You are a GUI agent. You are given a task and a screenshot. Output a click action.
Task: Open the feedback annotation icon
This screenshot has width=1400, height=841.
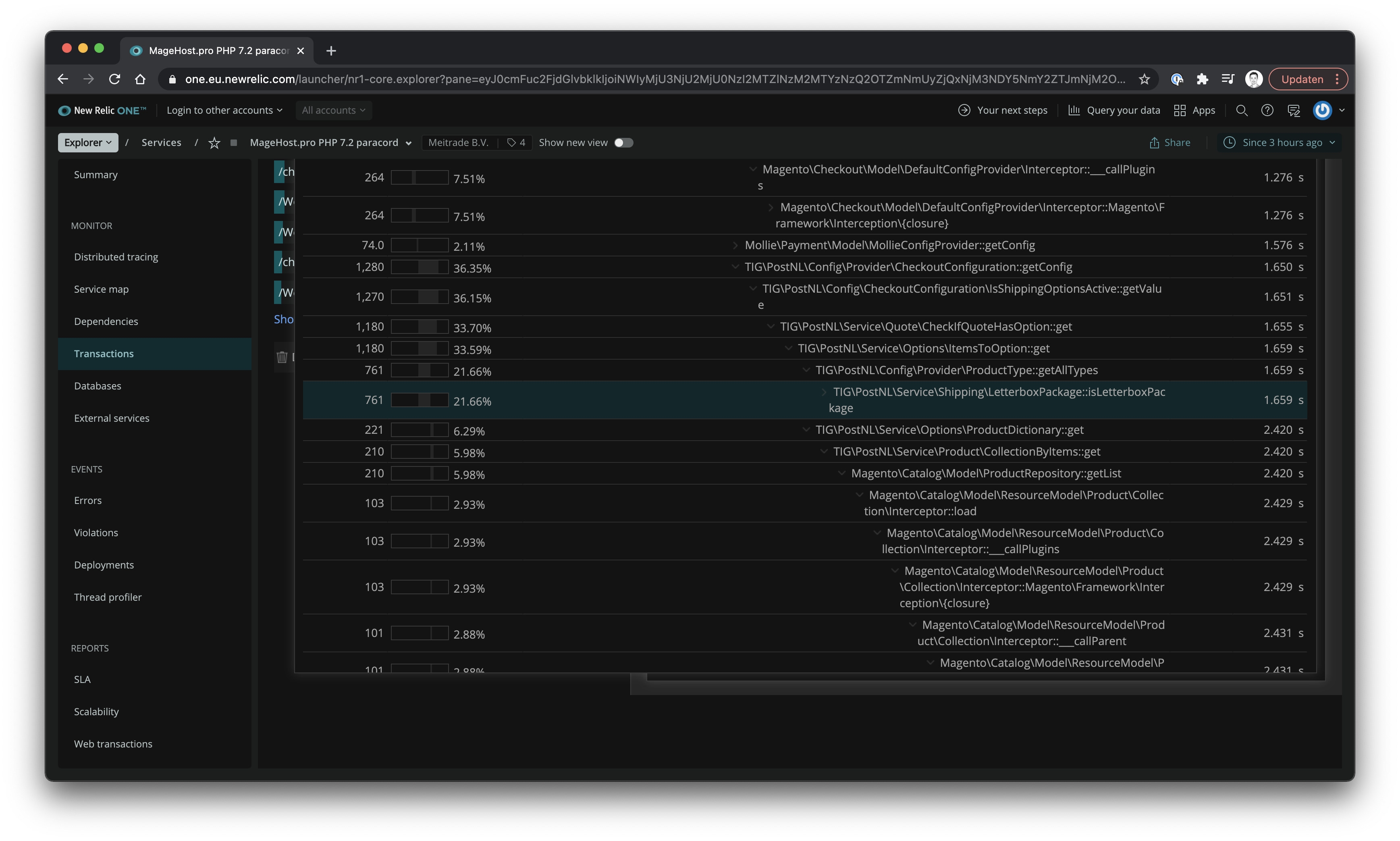[1294, 110]
